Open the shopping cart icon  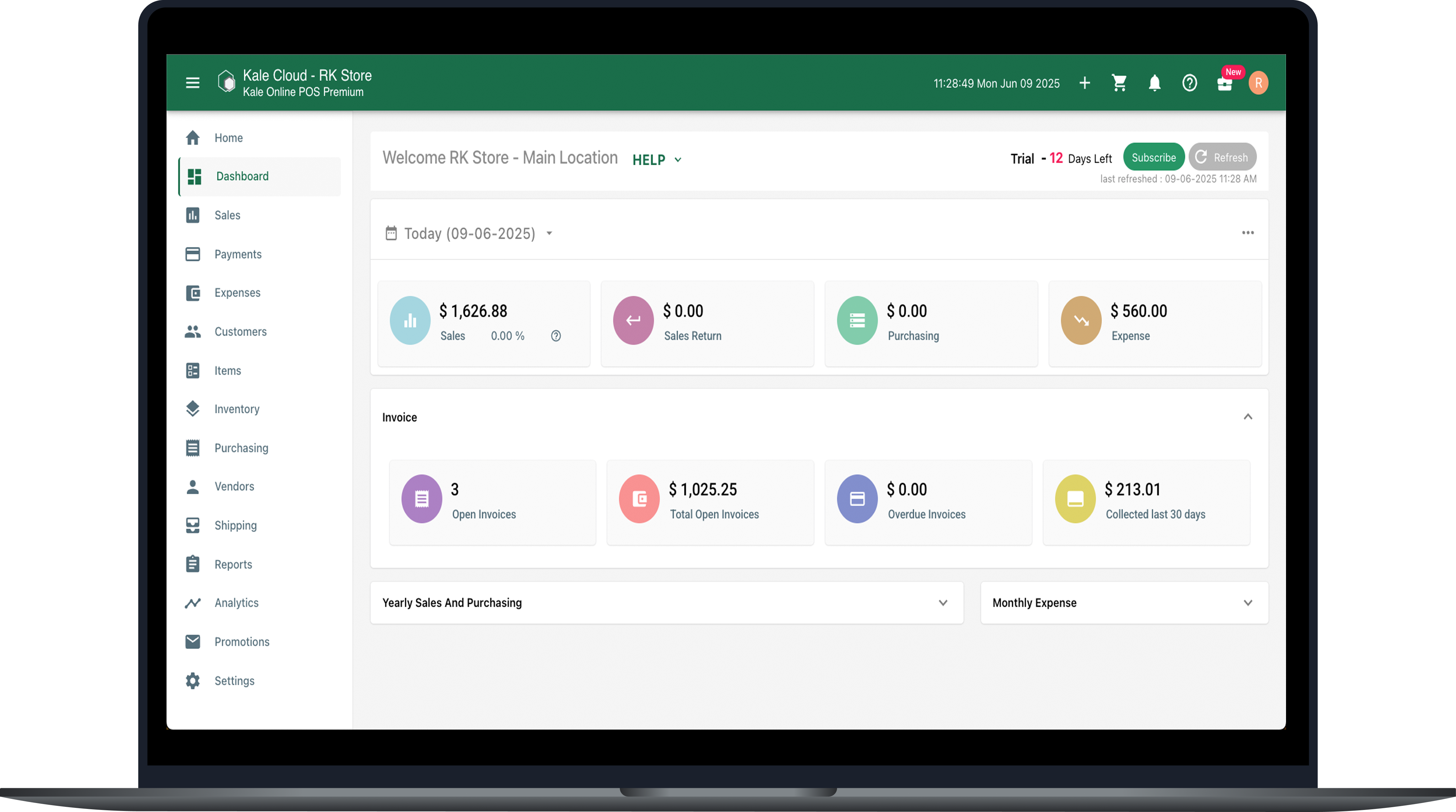coord(1119,83)
